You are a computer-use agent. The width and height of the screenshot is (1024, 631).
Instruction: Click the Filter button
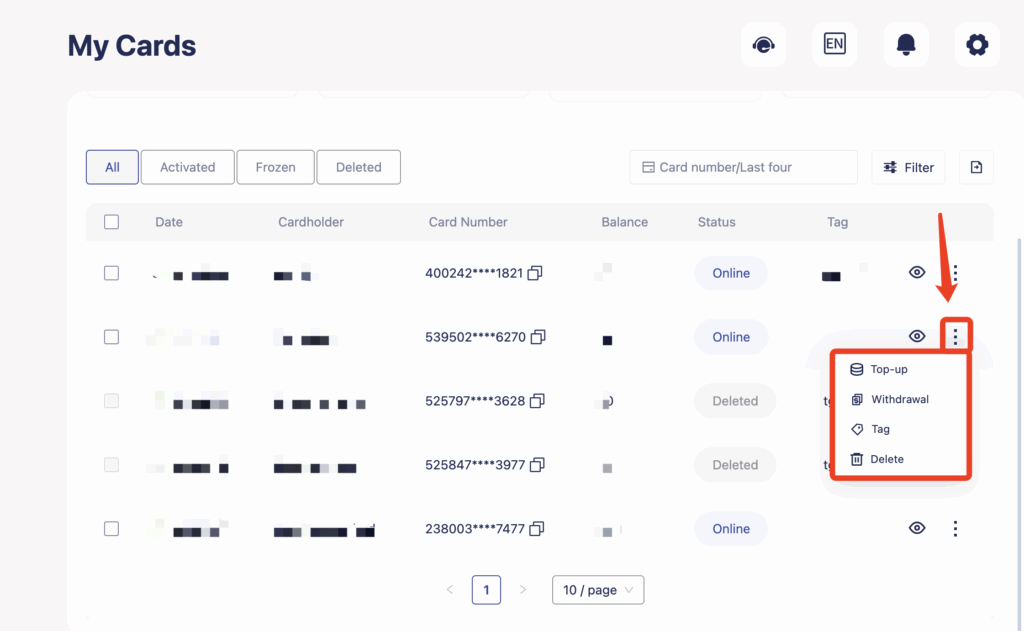[909, 167]
